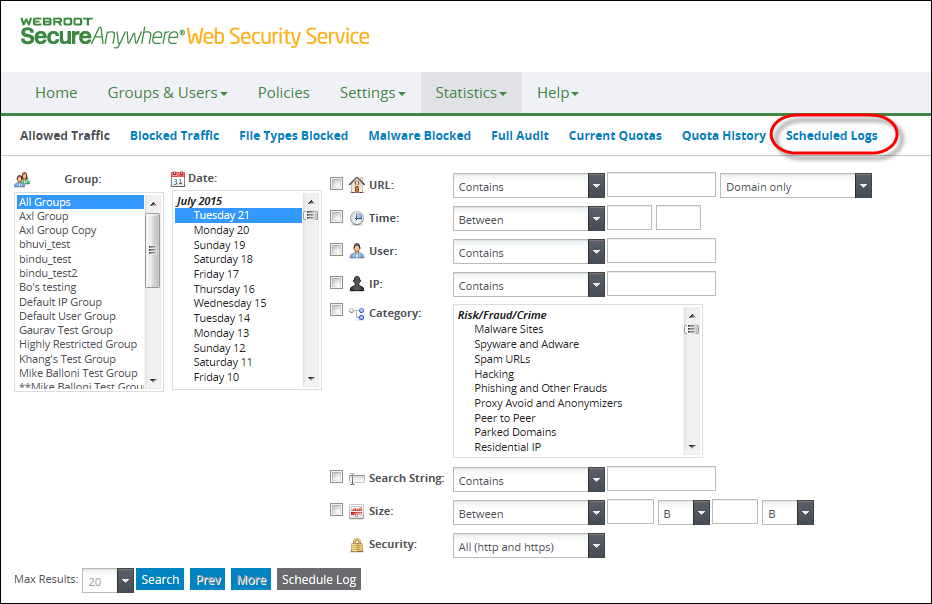Image resolution: width=932 pixels, height=604 pixels.
Task: Expand the Security All (http and https) dropdown
Action: tap(528, 546)
